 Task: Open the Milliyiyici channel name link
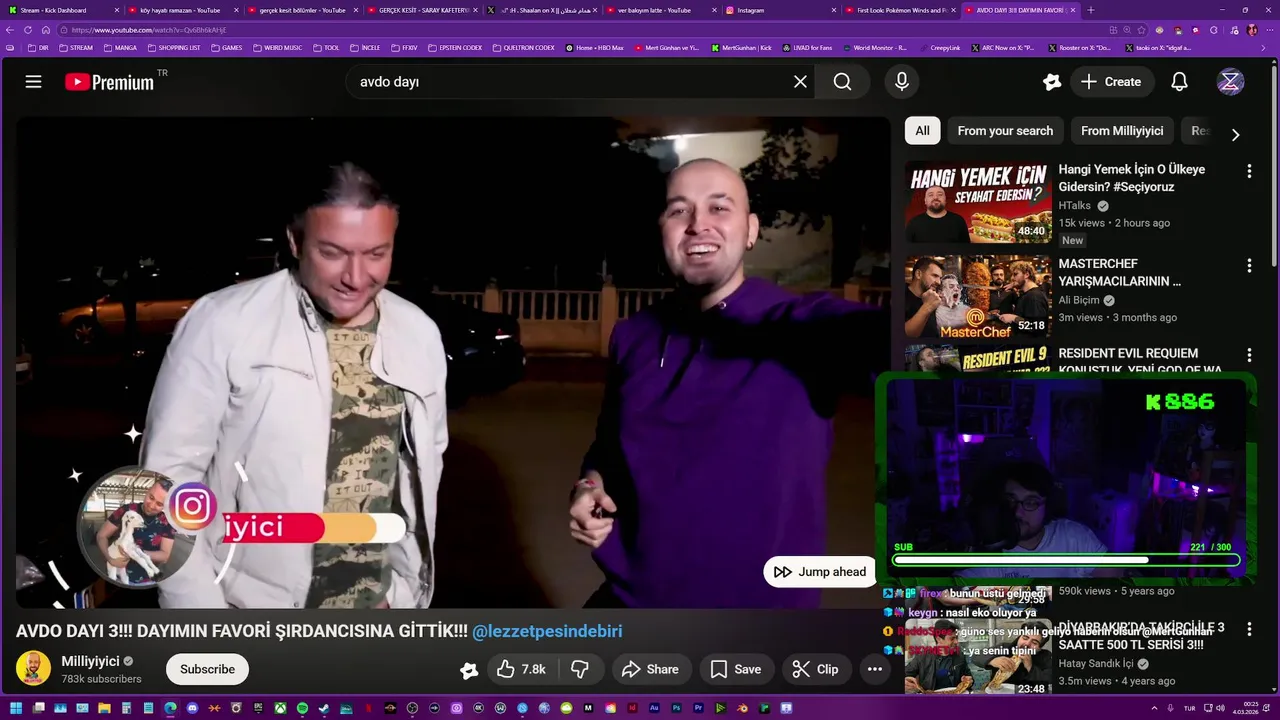pyautogui.click(x=90, y=661)
